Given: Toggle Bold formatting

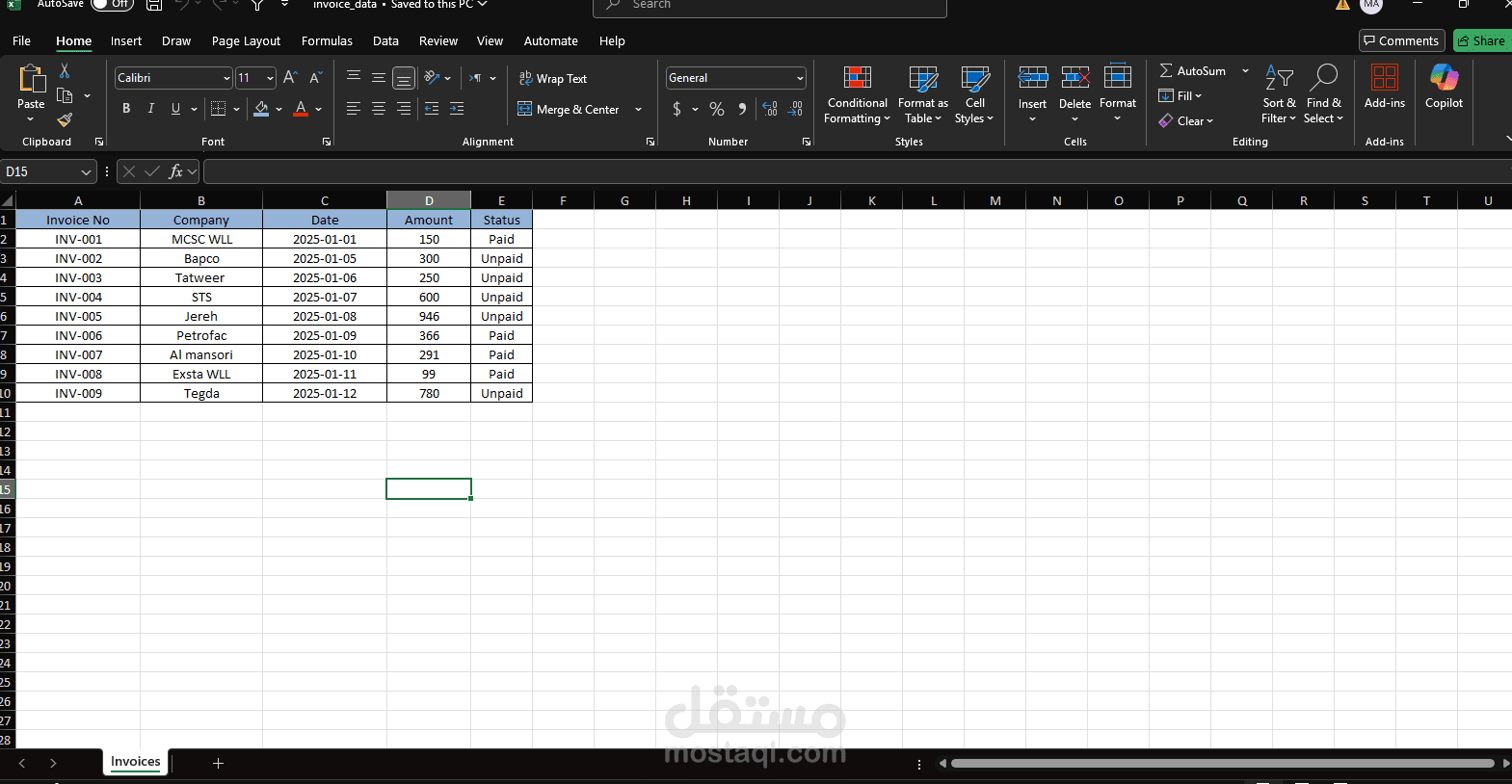Looking at the screenshot, I should click(x=126, y=109).
